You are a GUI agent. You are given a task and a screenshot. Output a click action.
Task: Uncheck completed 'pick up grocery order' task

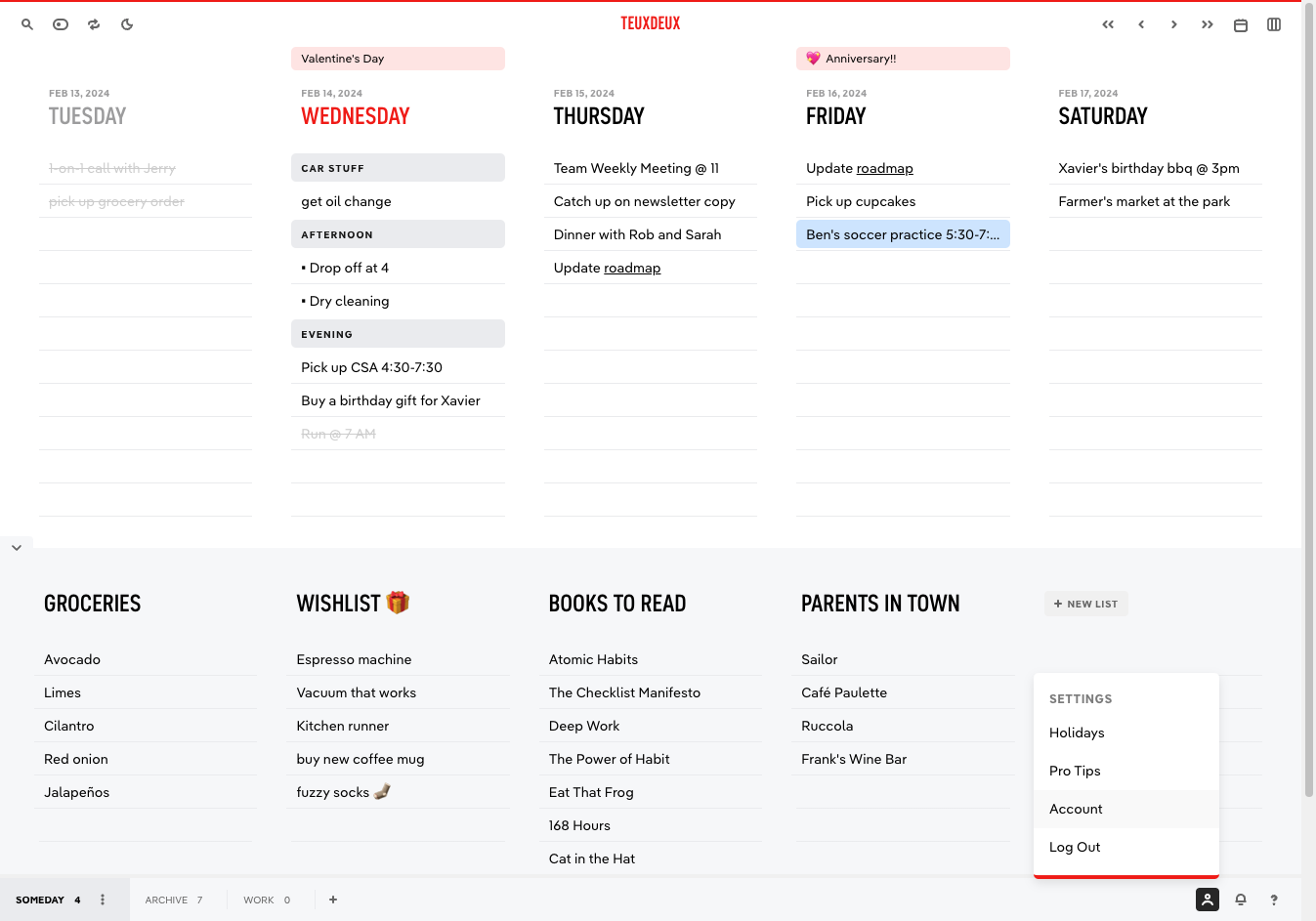coord(146,201)
